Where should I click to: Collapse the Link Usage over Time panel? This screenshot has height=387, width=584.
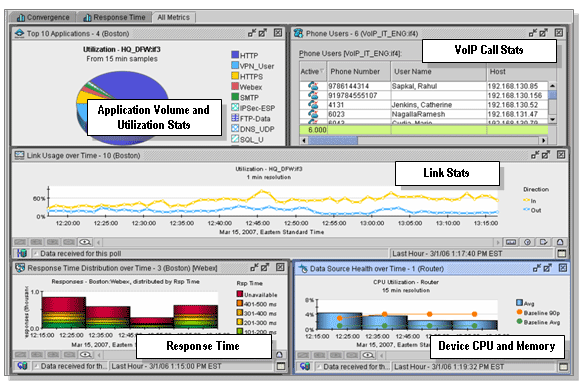tap(535, 155)
